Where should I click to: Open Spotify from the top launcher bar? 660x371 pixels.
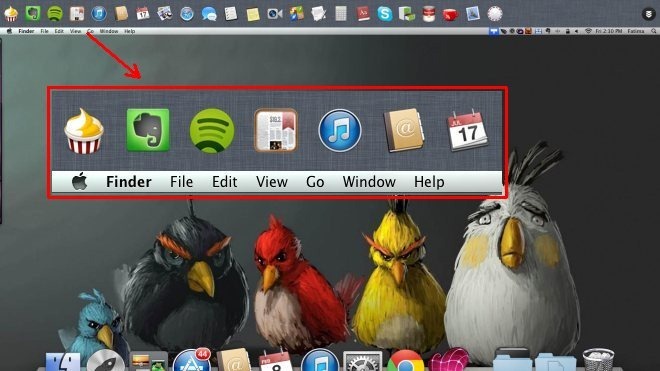(55, 13)
